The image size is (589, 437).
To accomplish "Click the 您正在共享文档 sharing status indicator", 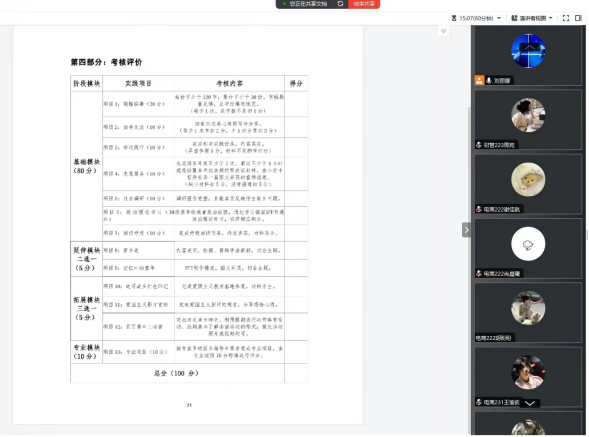I will click(305, 4).
